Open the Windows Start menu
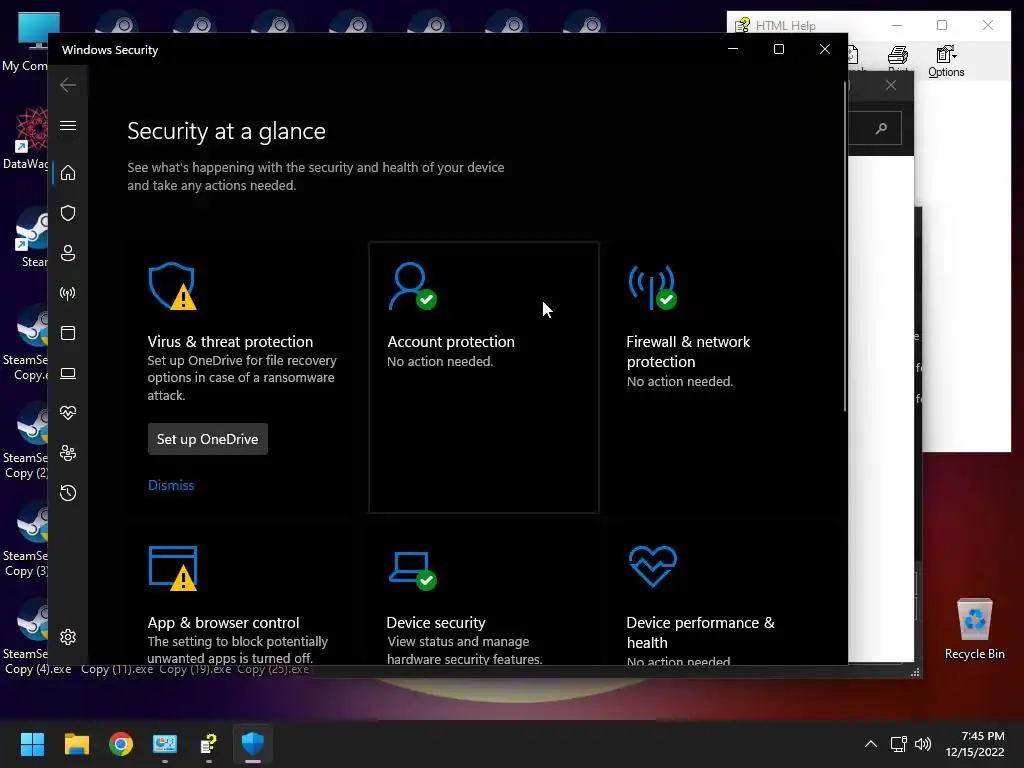Viewport: 1024px width, 768px height. (x=32, y=744)
